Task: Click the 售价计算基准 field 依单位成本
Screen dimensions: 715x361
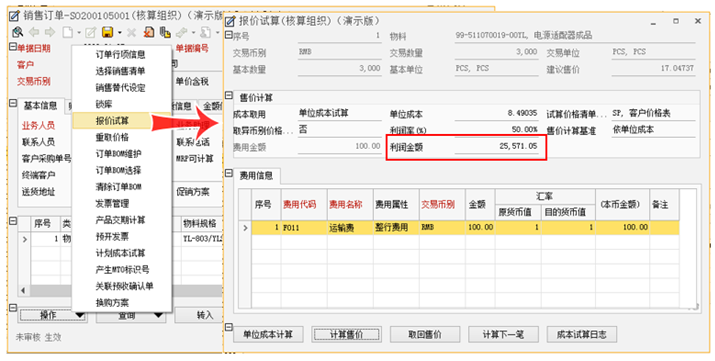Action: [x=653, y=130]
